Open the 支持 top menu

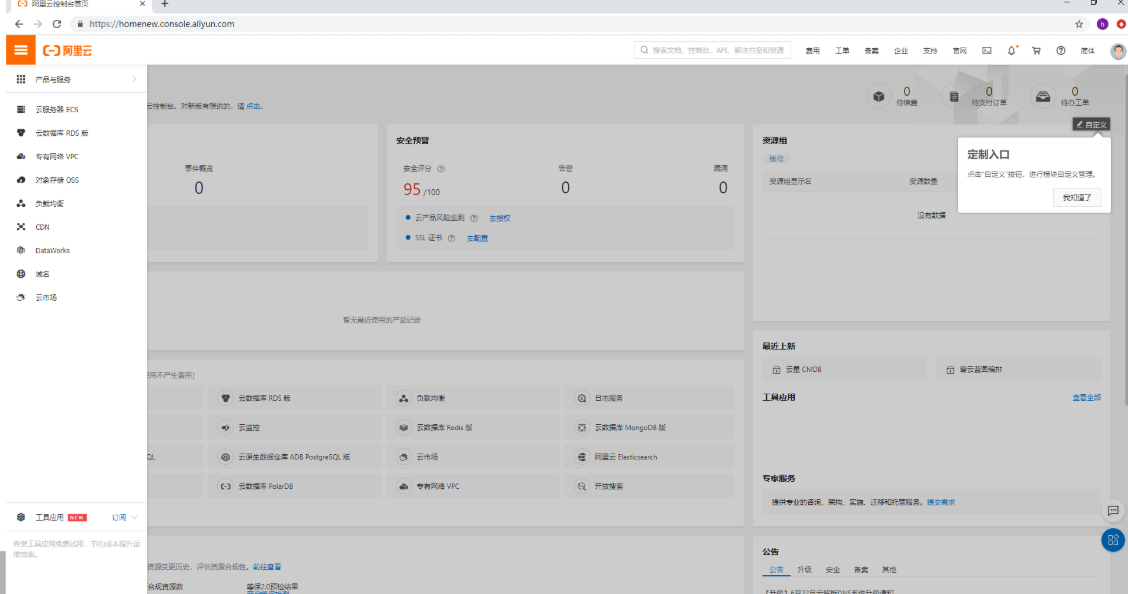point(930,51)
